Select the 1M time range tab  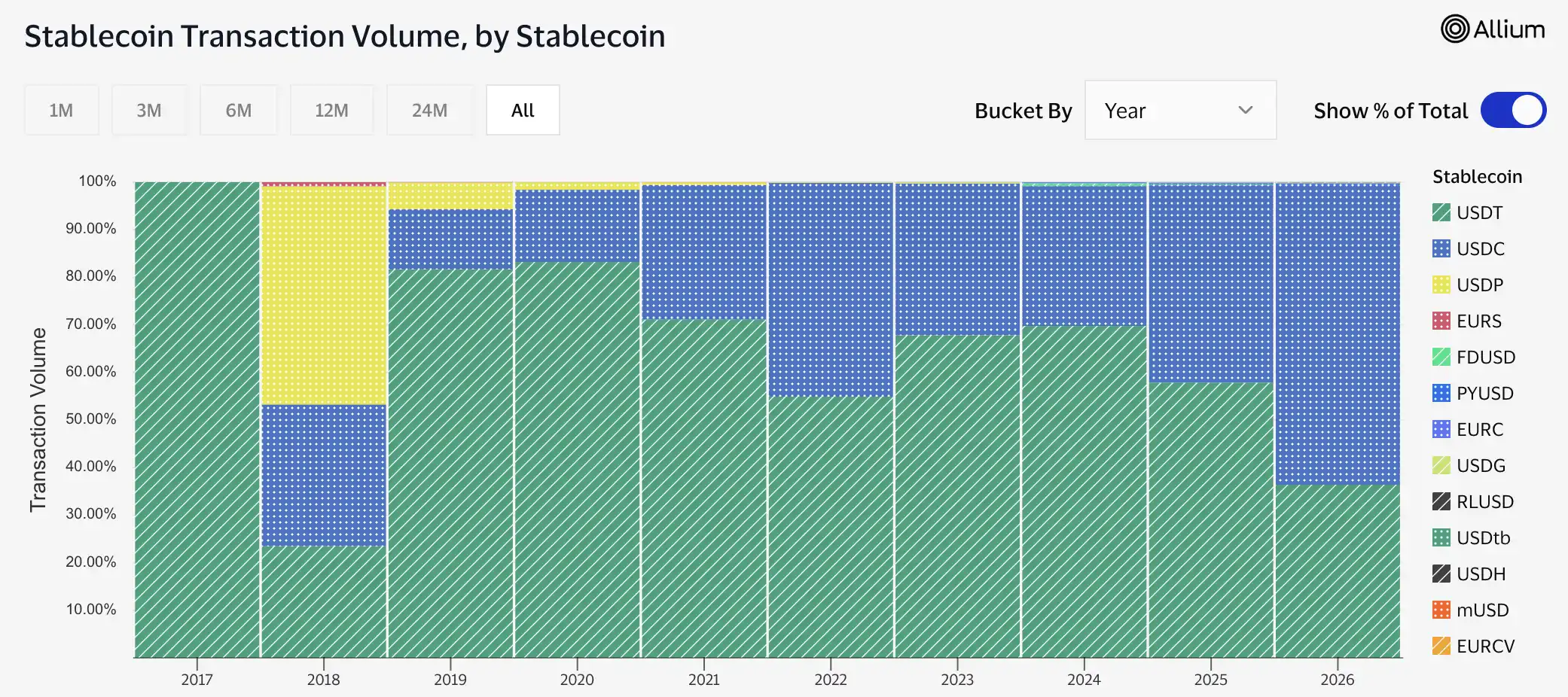(61, 110)
